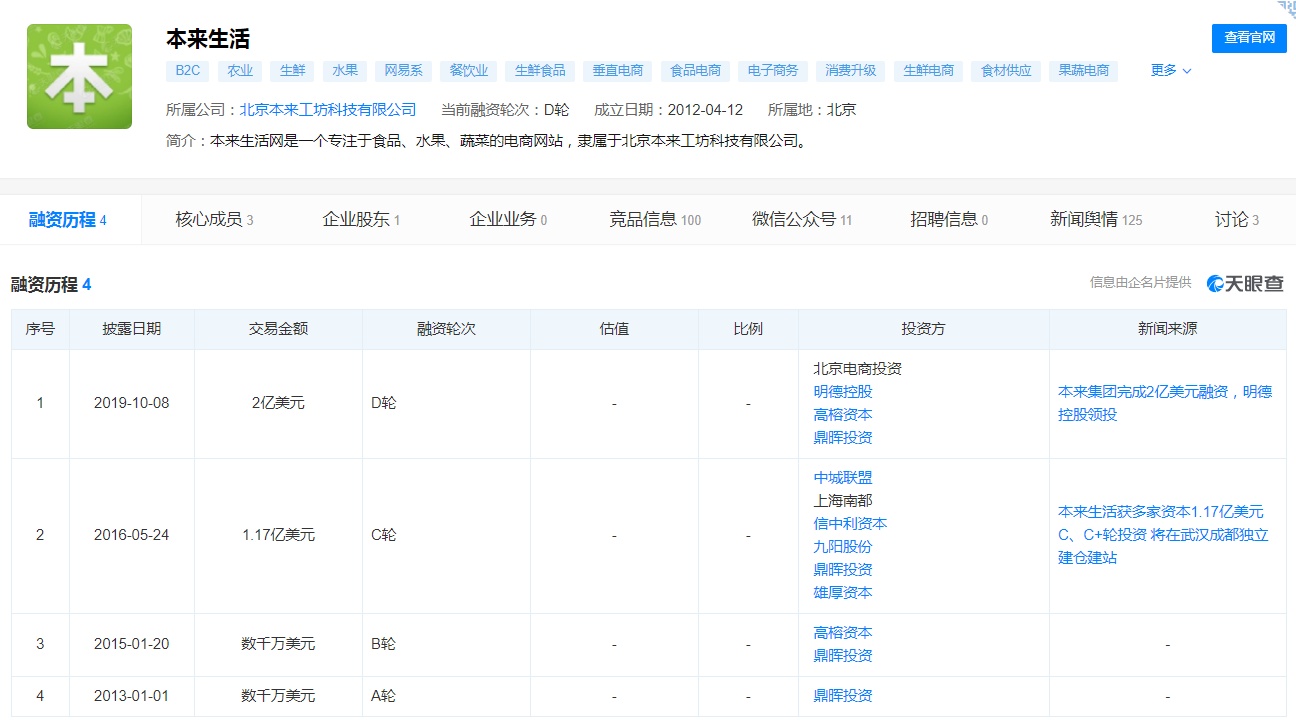The width and height of the screenshot is (1296, 728).
Task: Click the 查看官网 button
Action: [1249, 38]
